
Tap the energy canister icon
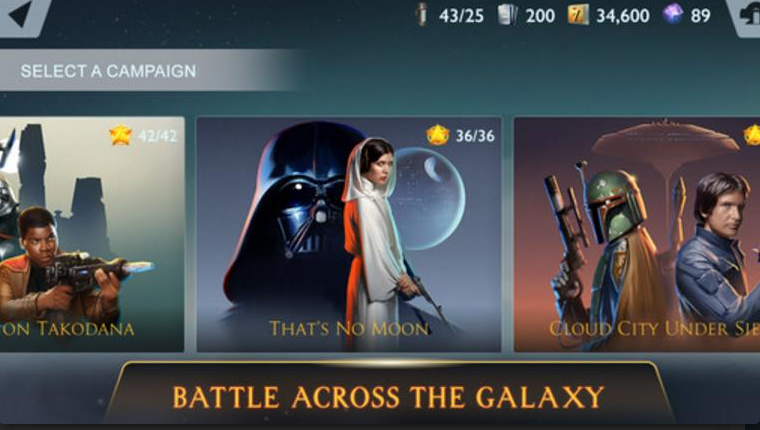coord(422,15)
